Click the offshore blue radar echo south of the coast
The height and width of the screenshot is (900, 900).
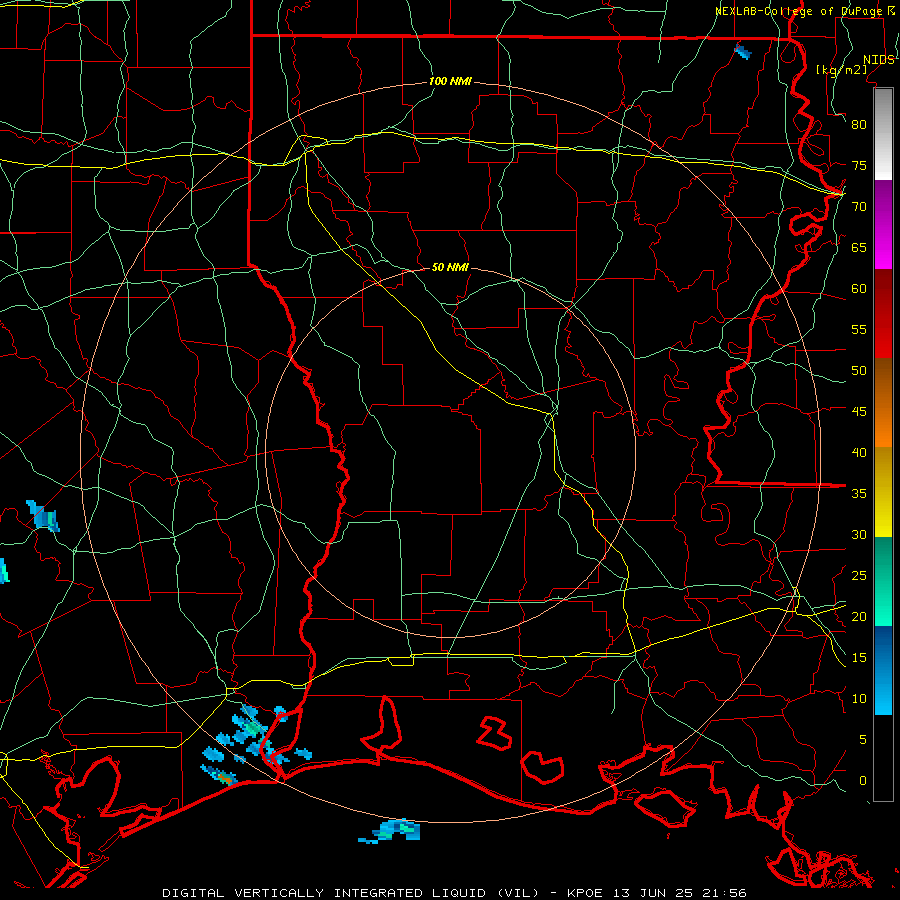click(x=390, y=831)
